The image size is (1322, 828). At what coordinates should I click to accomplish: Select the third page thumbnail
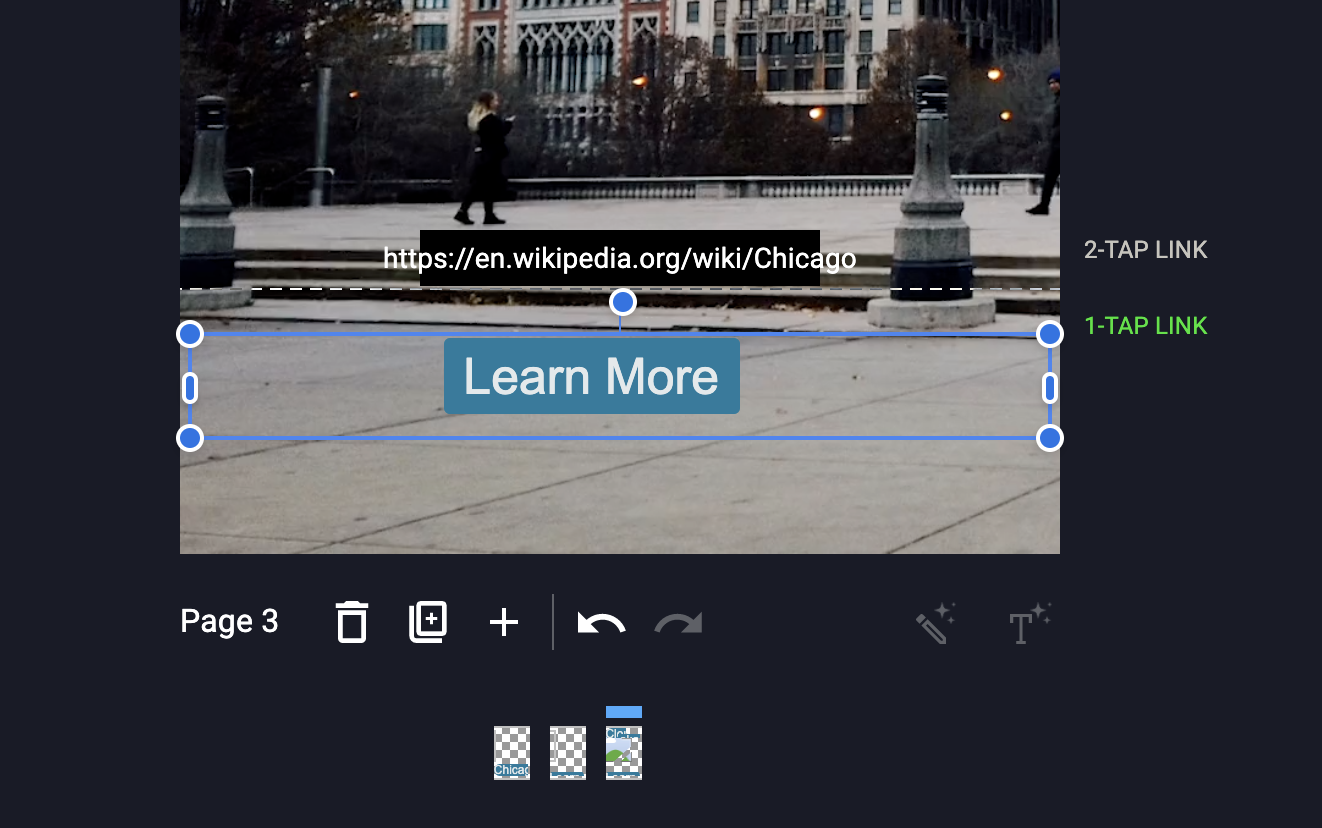coord(624,753)
